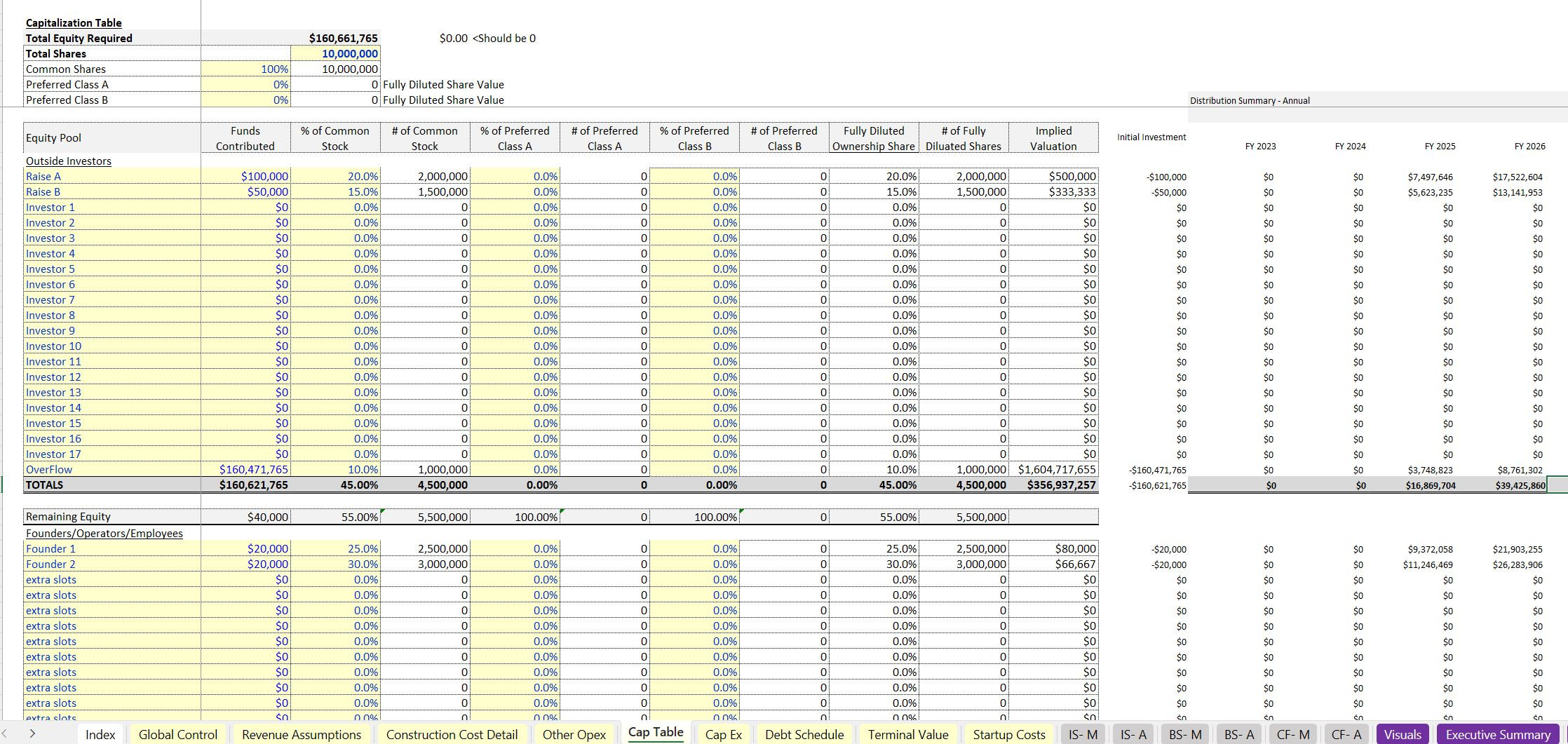Open the Index sheet
The width and height of the screenshot is (1568, 744).
pos(100,734)
